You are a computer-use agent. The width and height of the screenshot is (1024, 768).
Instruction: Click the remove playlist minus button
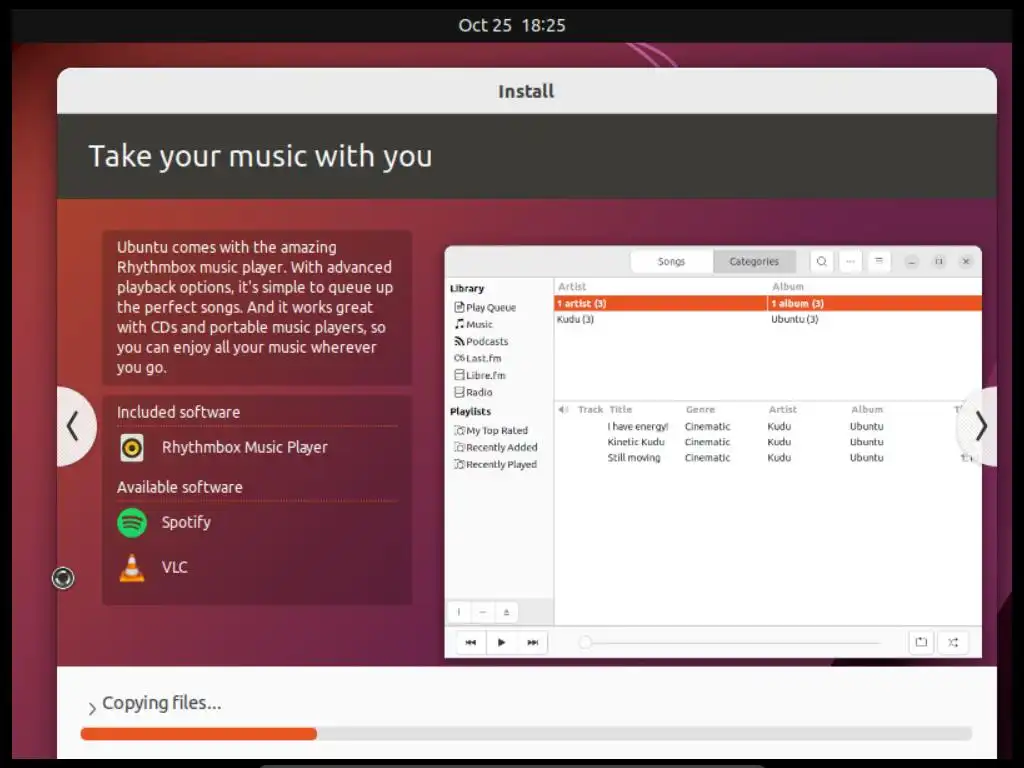(x=483, y=613)
